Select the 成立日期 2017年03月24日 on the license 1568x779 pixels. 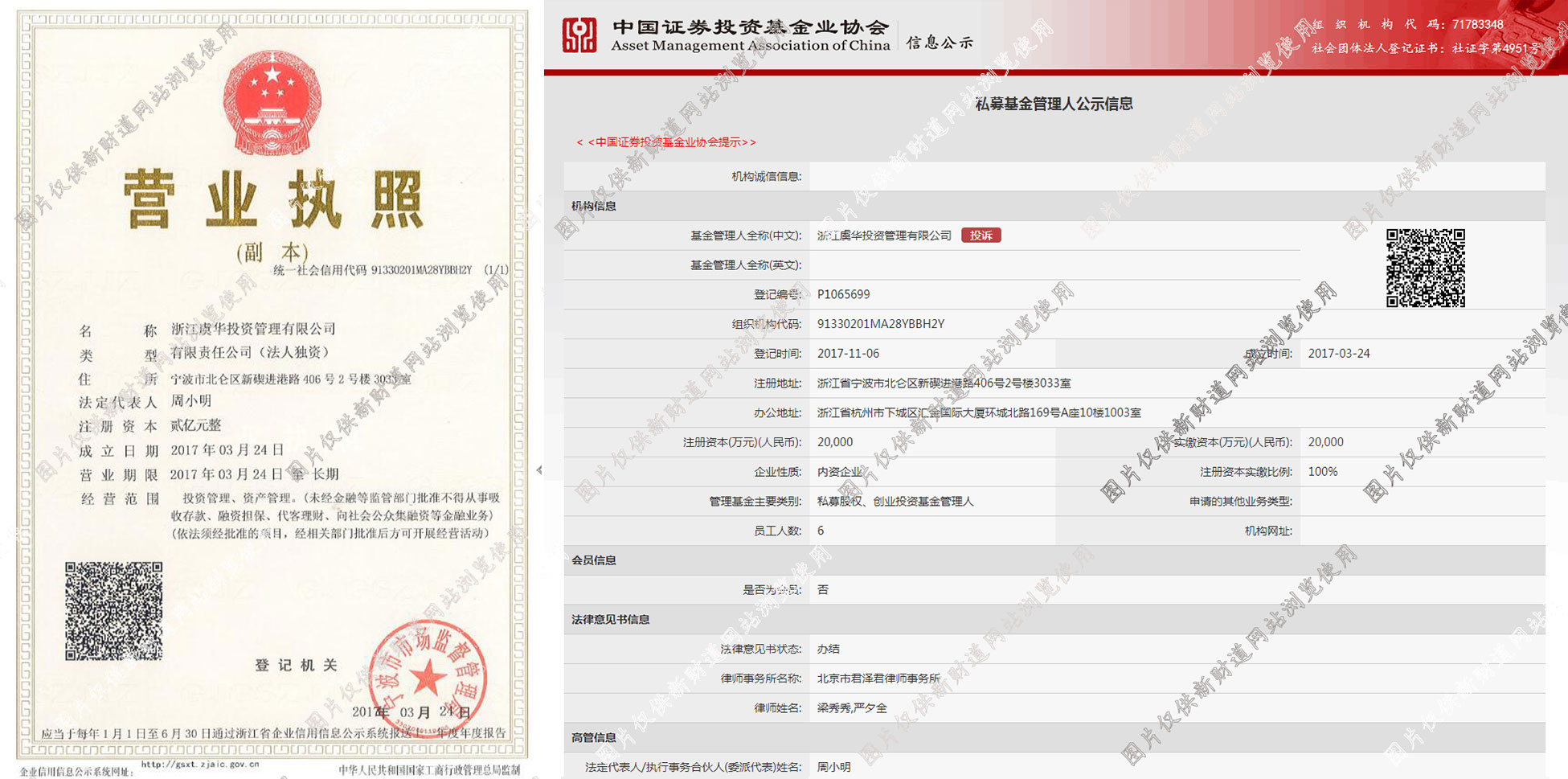click(x=227, y=450)
